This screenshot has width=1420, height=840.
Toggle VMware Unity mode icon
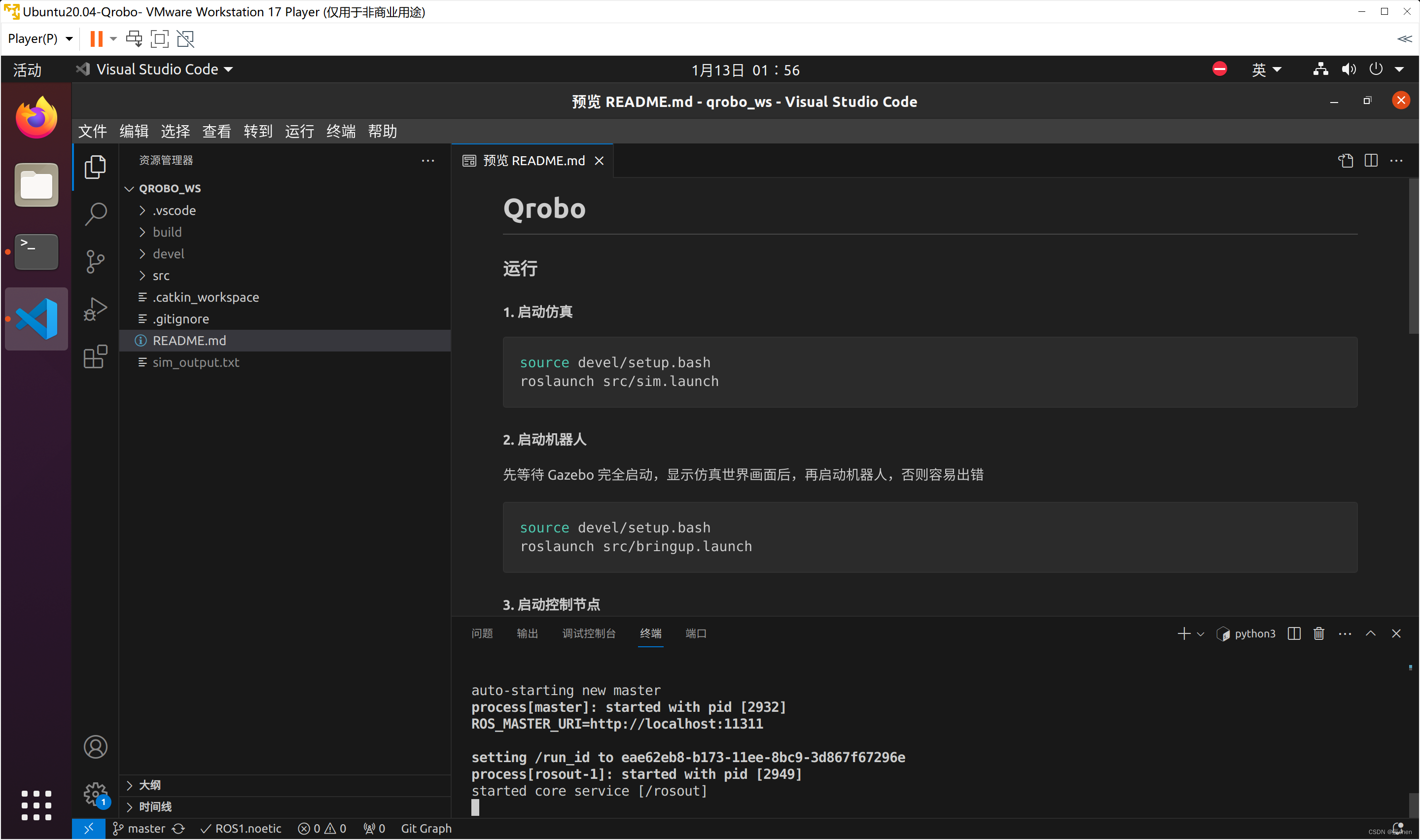185,39
